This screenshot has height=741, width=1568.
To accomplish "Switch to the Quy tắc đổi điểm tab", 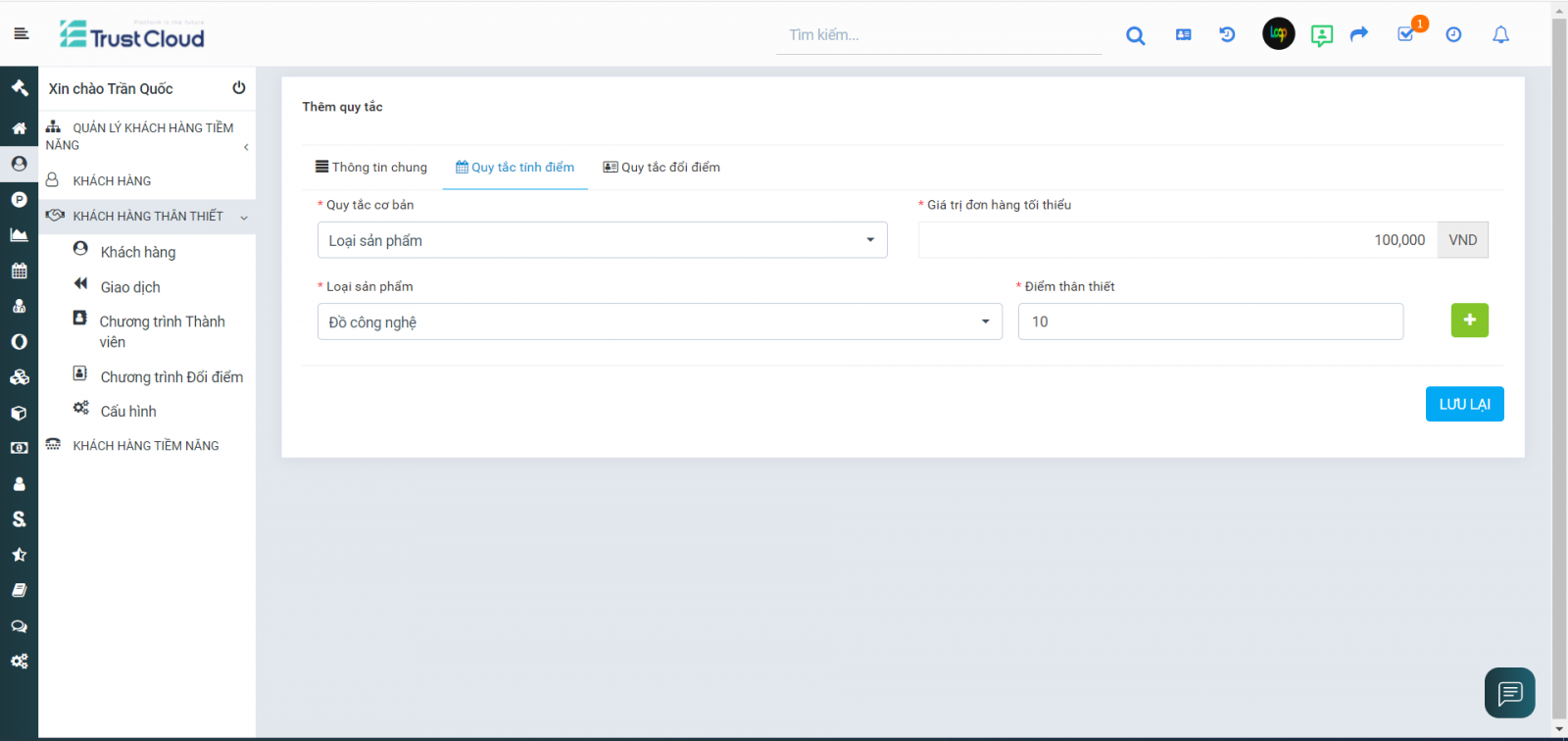I will click(661, 168).
